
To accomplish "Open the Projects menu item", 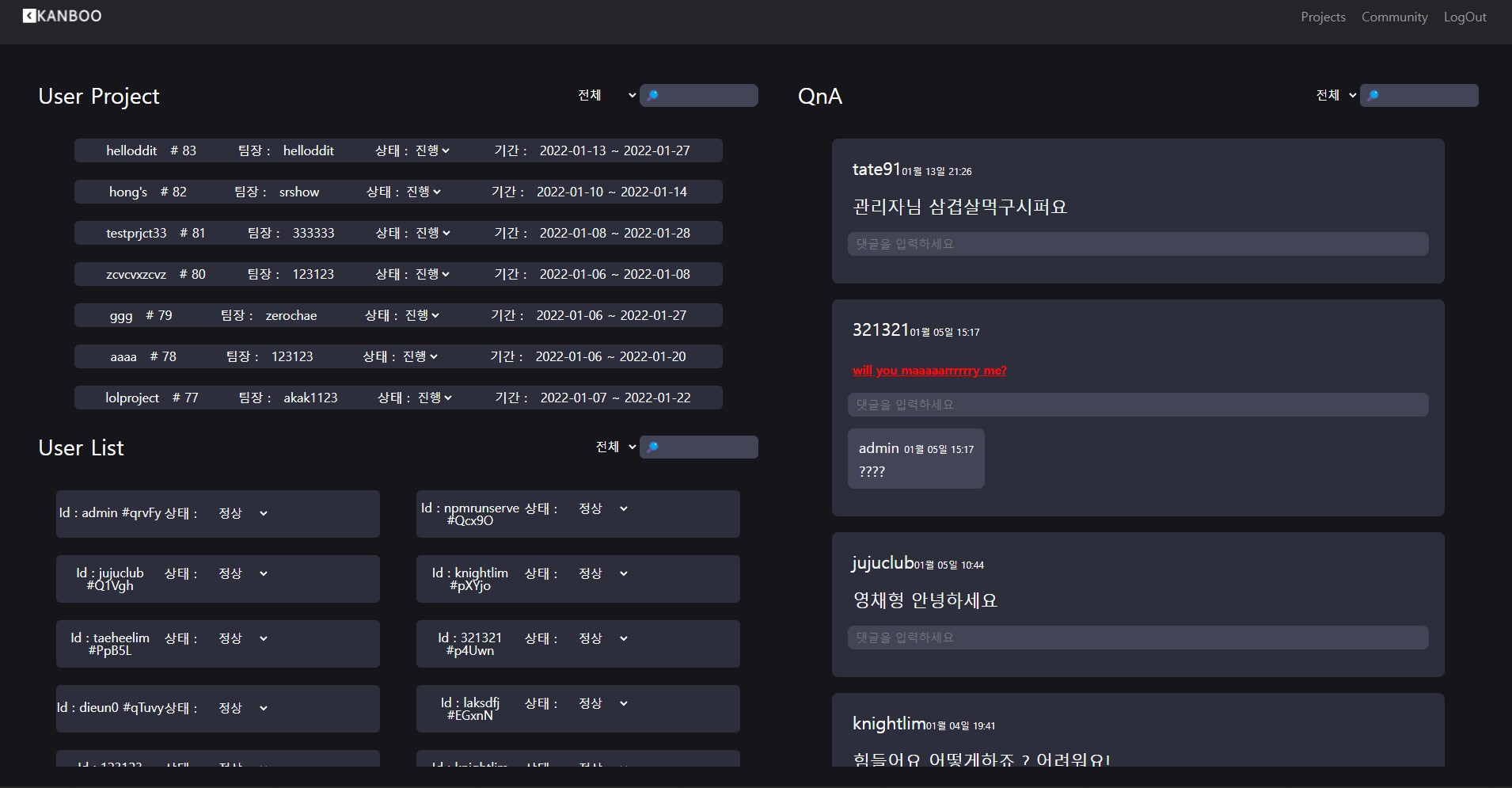I will (x=1322, y=17).
